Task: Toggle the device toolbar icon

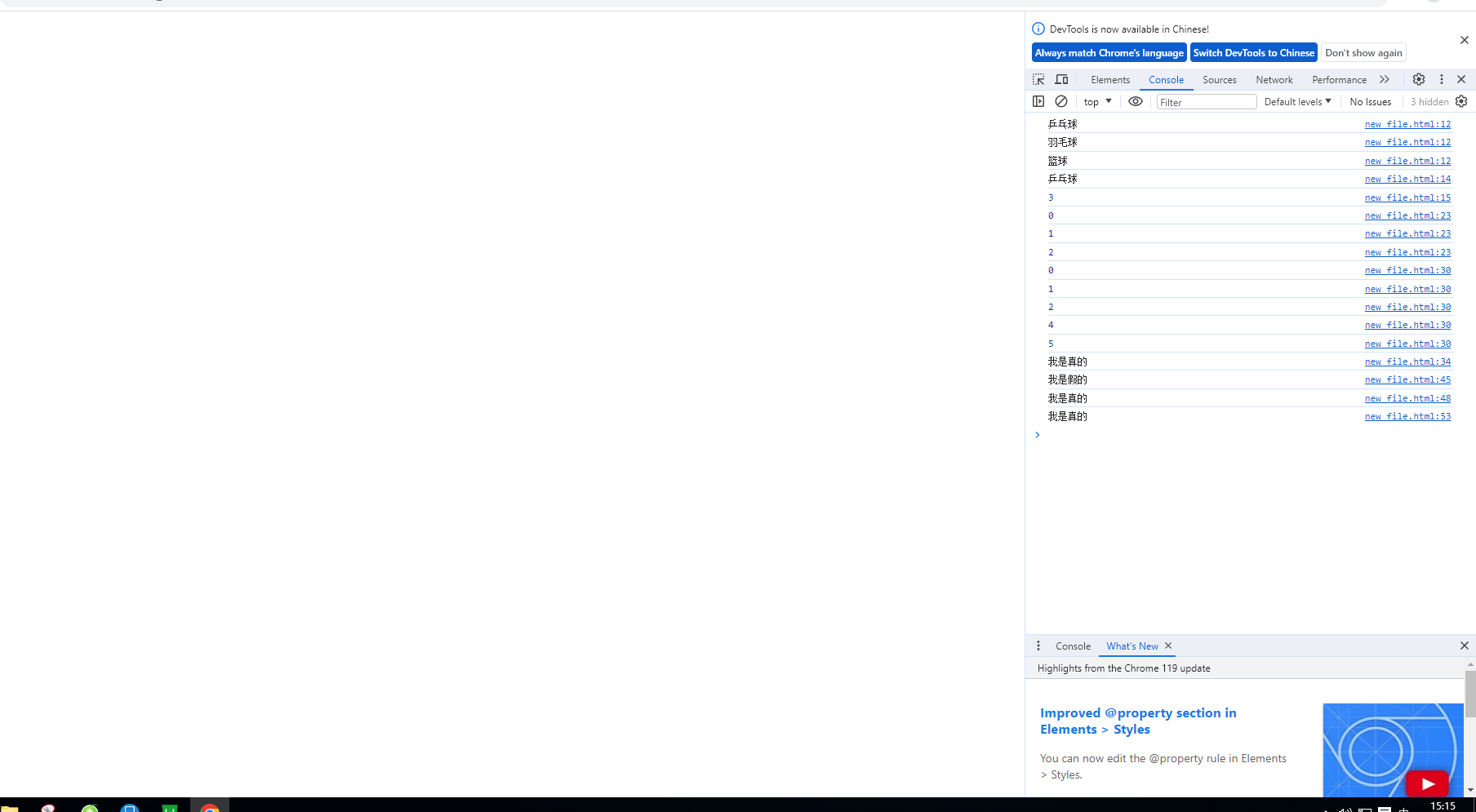Action: click(x=1061, y=79)
